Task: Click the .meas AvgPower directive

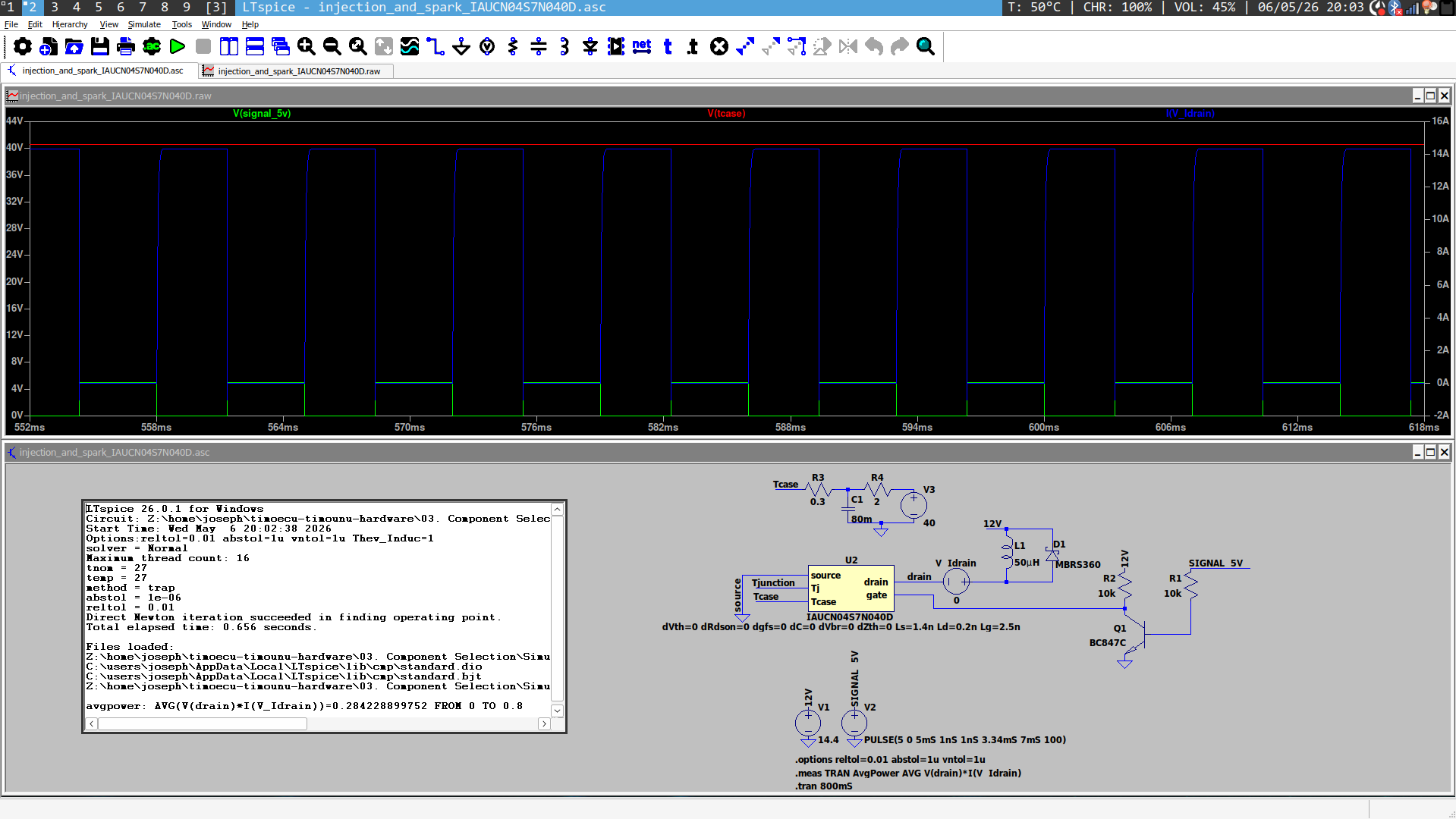Action: pos(908,773)
